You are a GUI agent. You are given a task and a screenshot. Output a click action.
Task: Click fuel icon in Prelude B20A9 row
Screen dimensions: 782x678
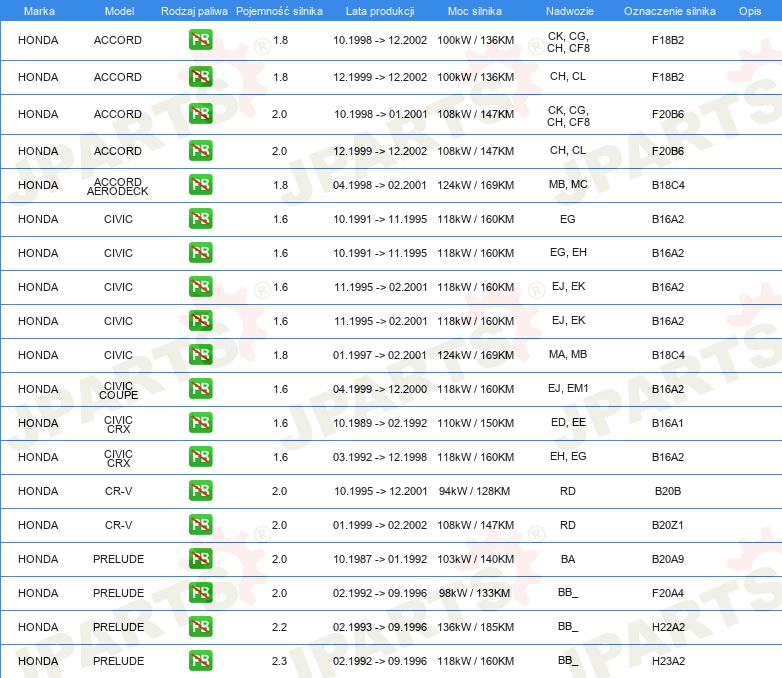point(200,559)
